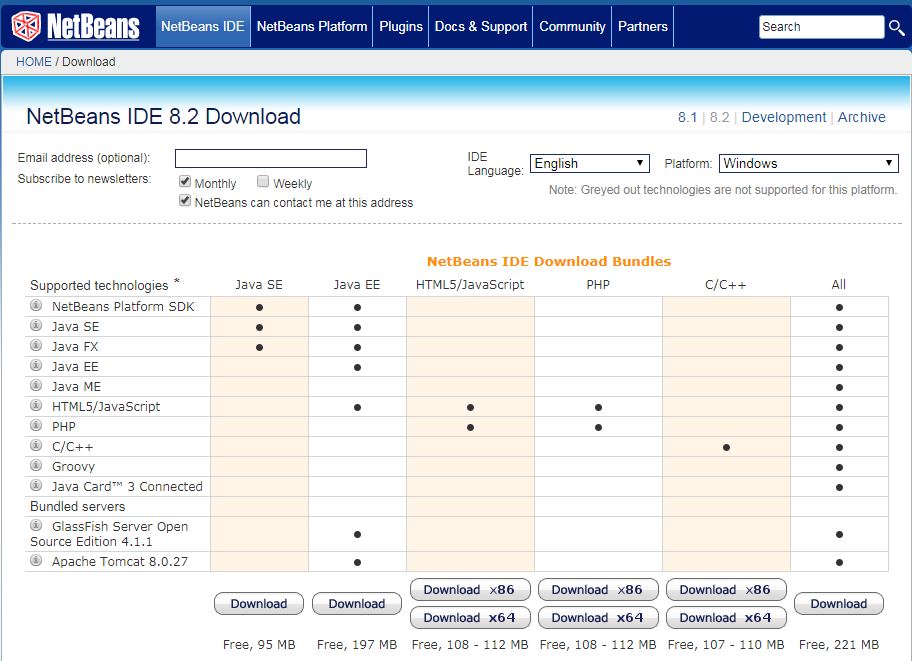Focus the Email address input field
Viewport: 912px width, 661px height.
pyautogui.click(x=271, y=158)
